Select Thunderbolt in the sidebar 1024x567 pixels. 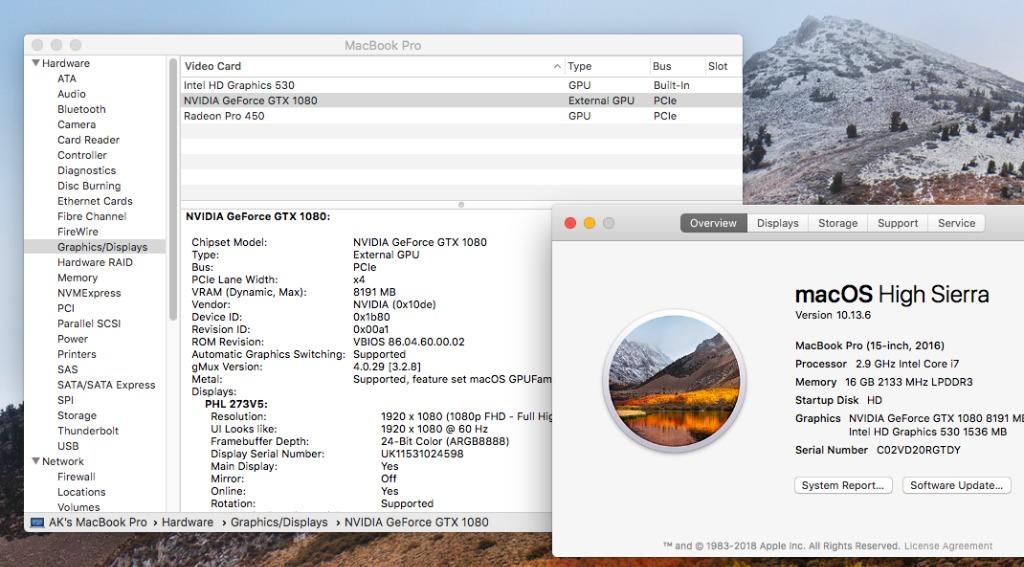coord(88,430)
